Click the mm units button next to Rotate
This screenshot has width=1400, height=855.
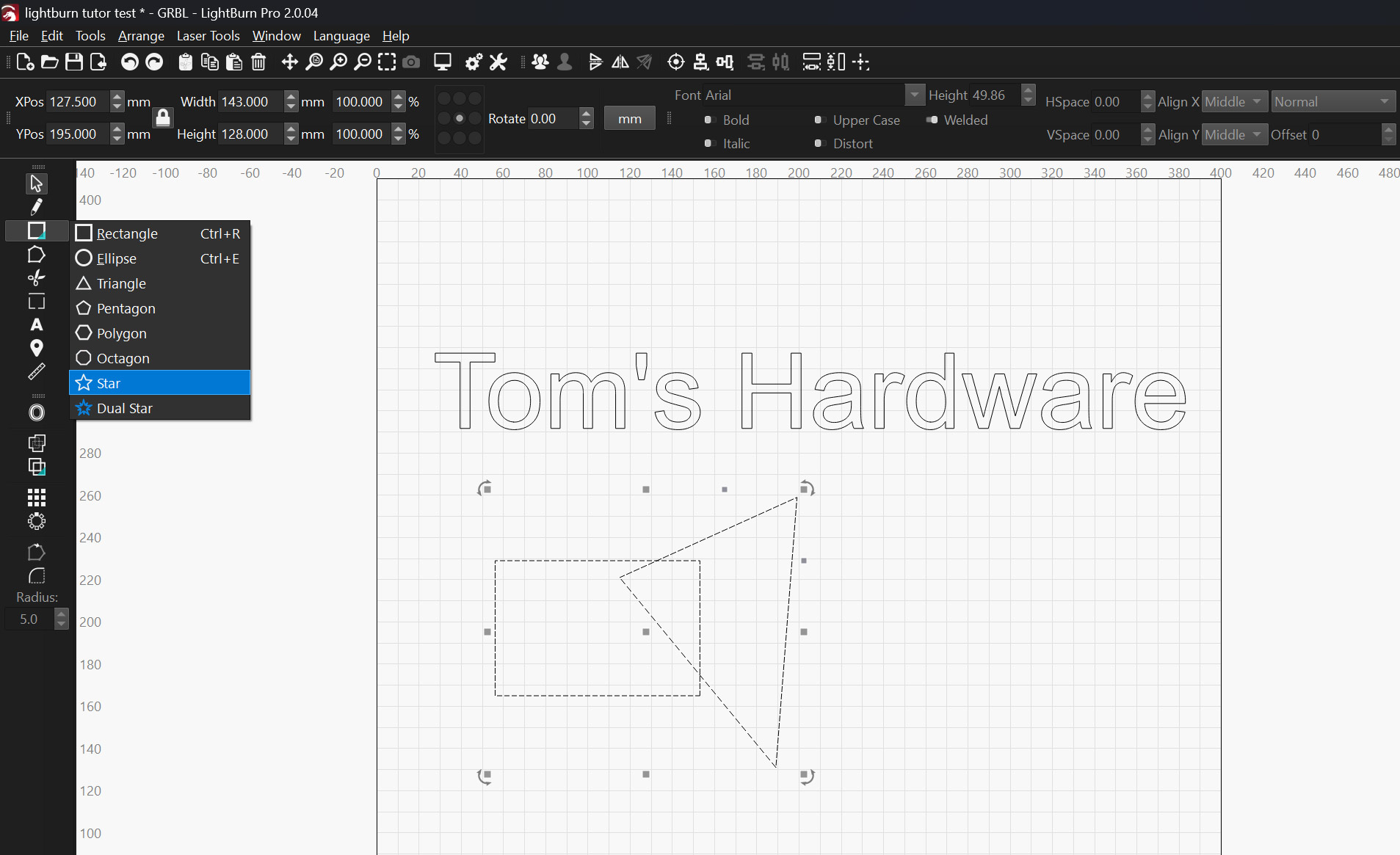[629, 118]
